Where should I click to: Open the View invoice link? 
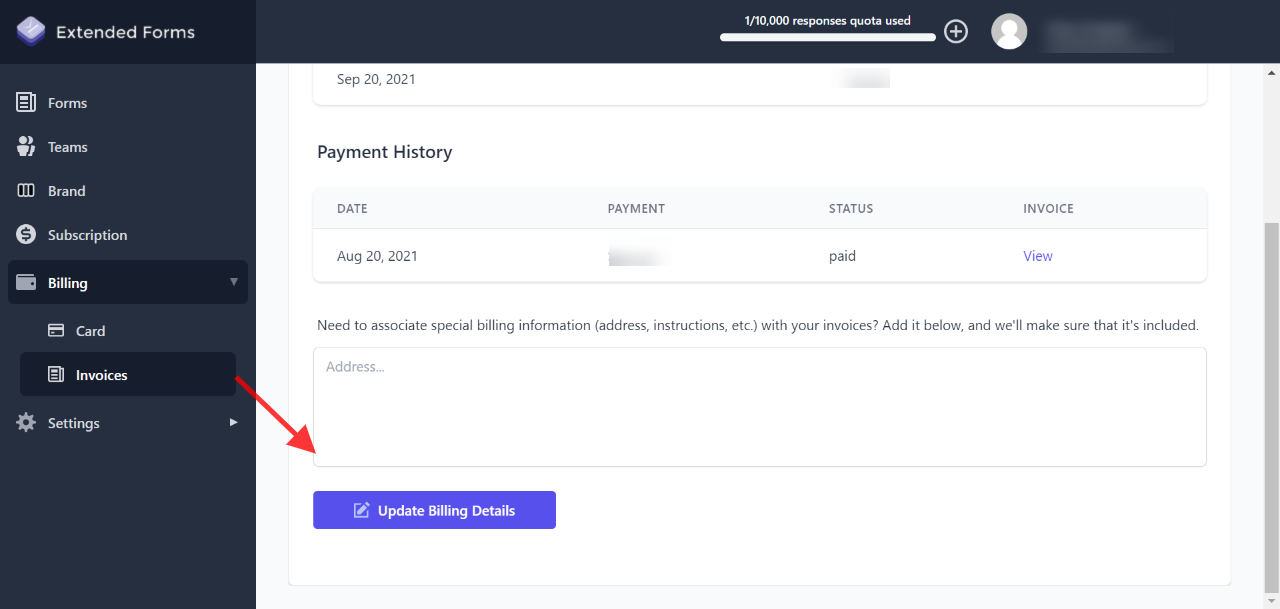click(x=1038, y=256)
